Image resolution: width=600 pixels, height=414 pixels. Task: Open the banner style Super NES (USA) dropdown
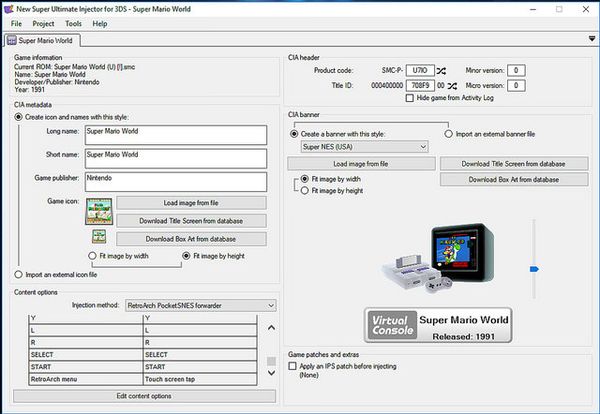(364, 147)
